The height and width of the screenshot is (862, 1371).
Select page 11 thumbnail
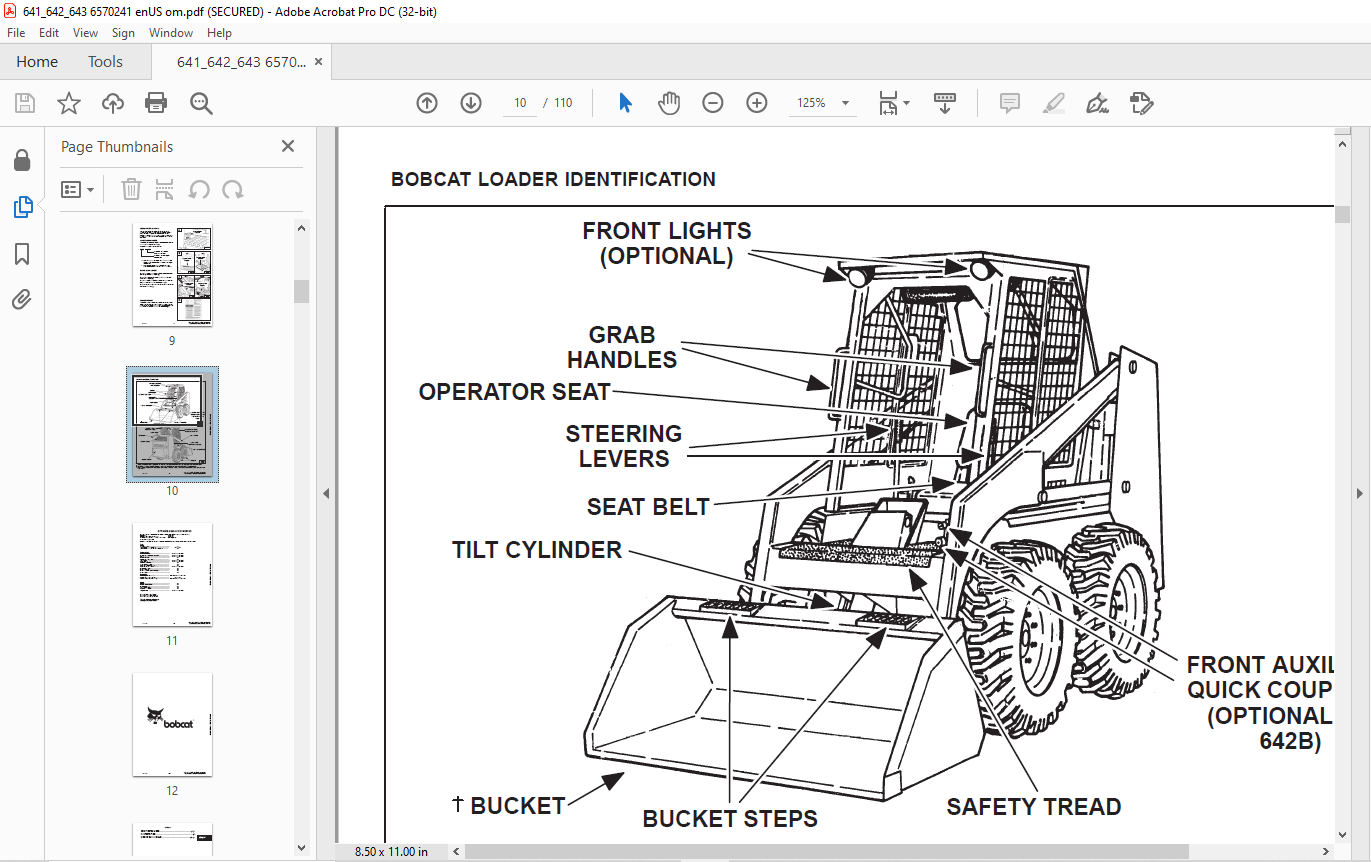172,575
